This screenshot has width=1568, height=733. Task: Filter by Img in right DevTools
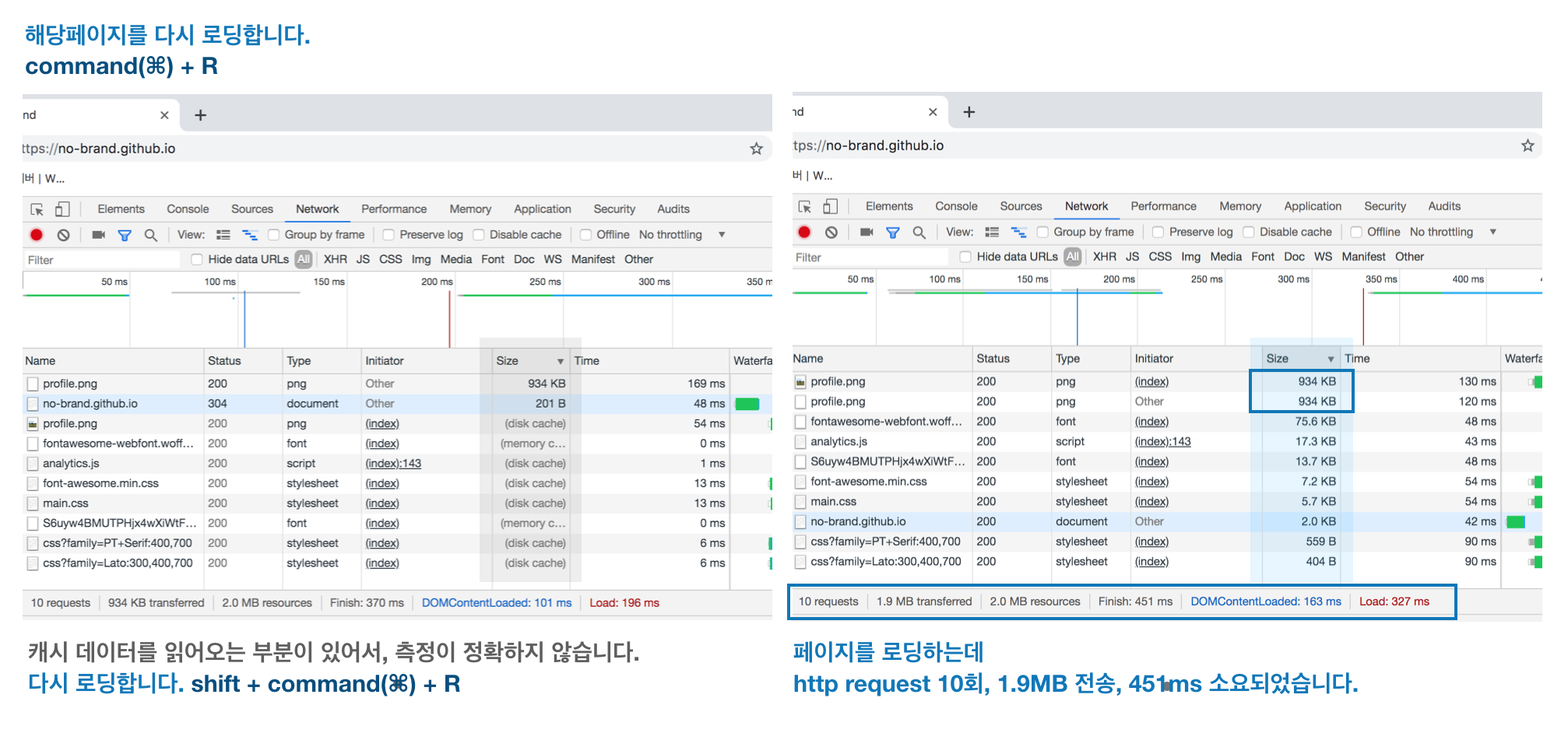pos(1190,257)
